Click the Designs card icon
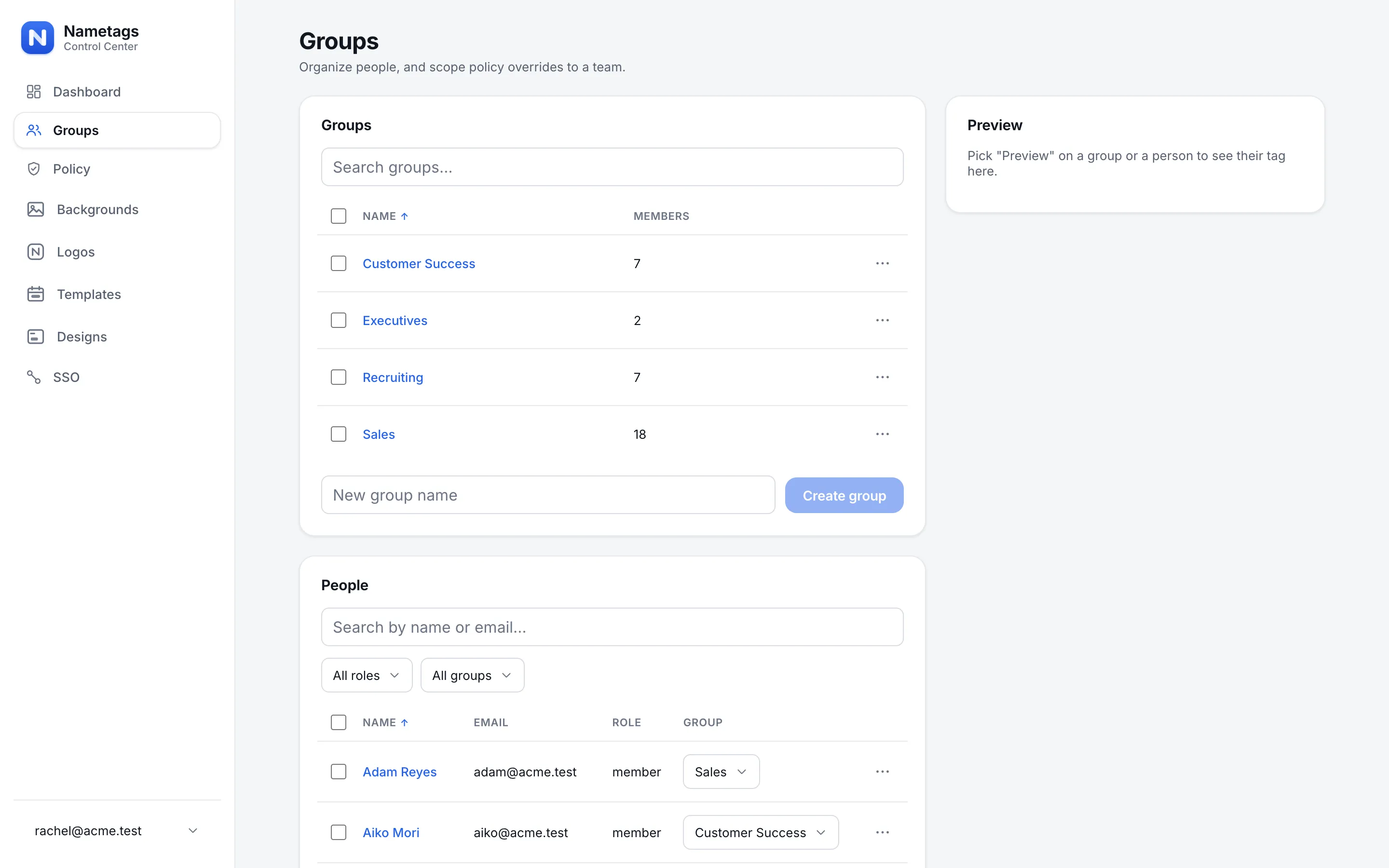 [36, 337]
